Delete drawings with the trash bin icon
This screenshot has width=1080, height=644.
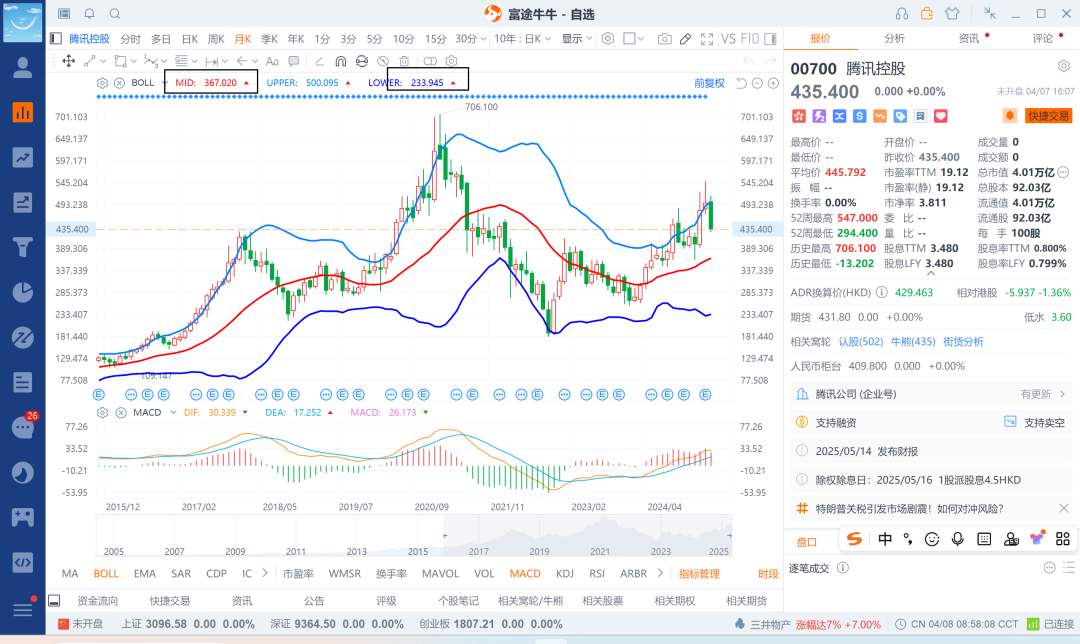point(404,61)
